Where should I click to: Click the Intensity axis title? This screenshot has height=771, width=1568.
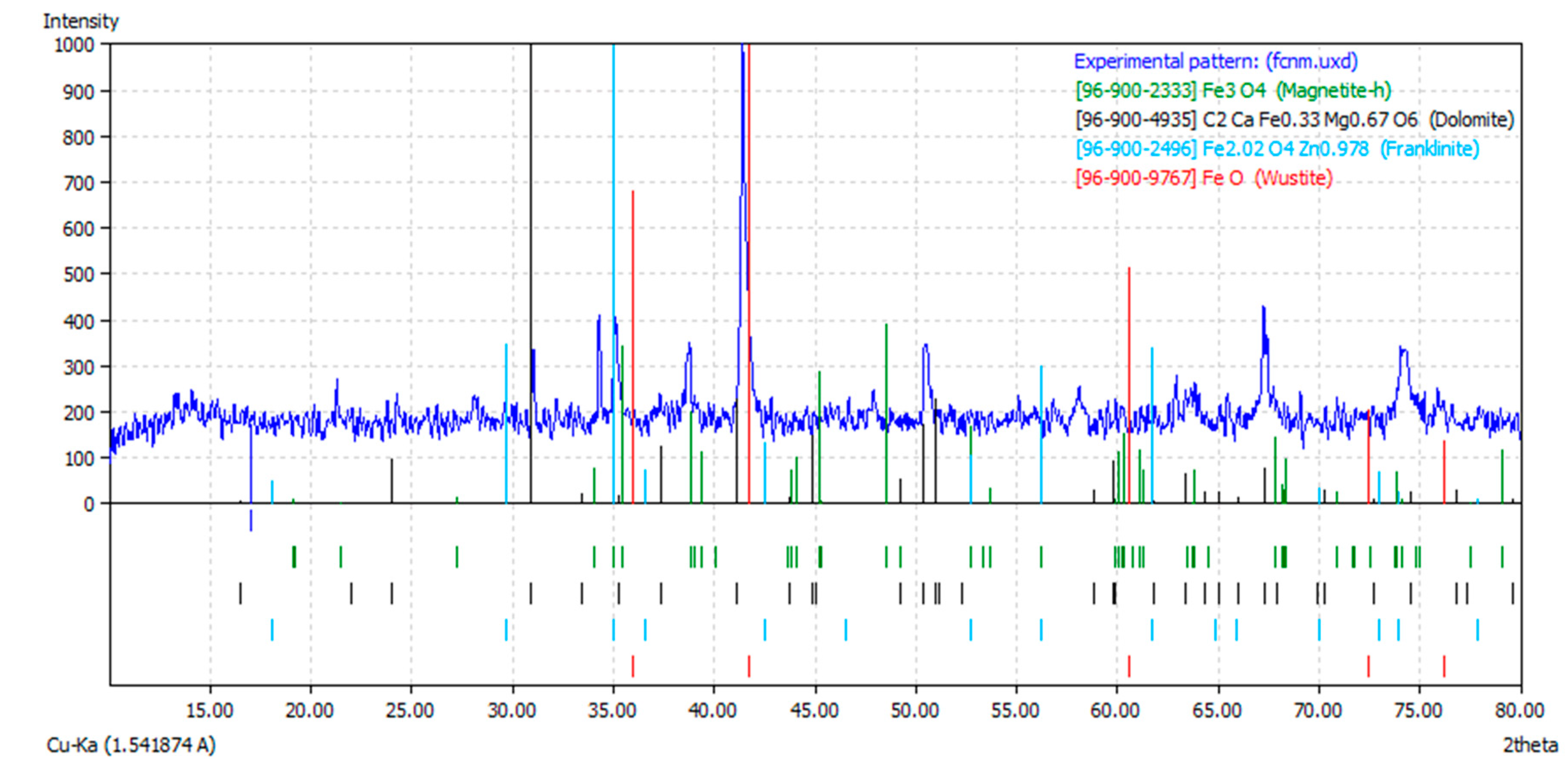pyautogui.click(x=80, y=21)
